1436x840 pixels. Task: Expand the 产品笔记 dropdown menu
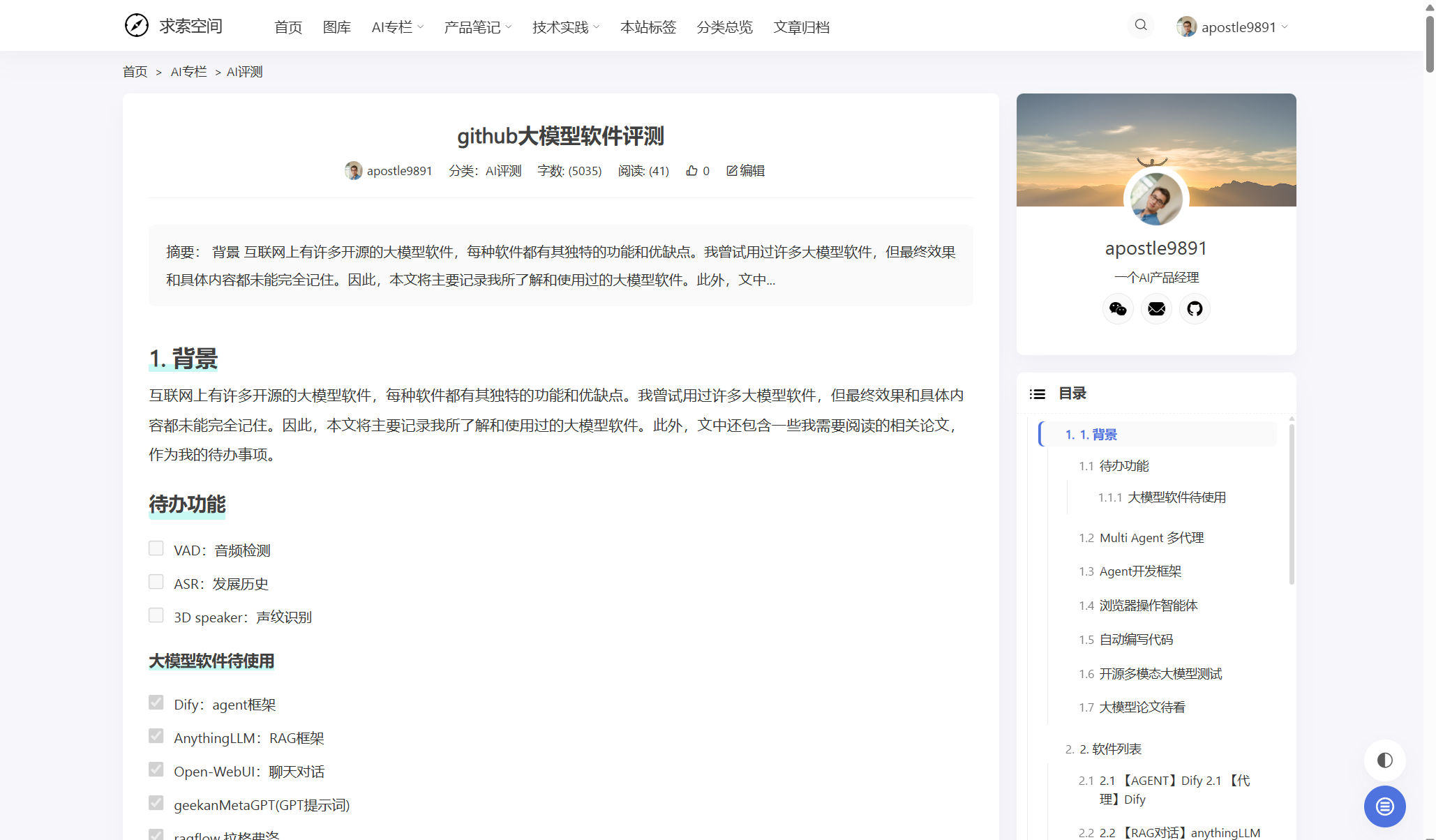[x=477, y=27]
